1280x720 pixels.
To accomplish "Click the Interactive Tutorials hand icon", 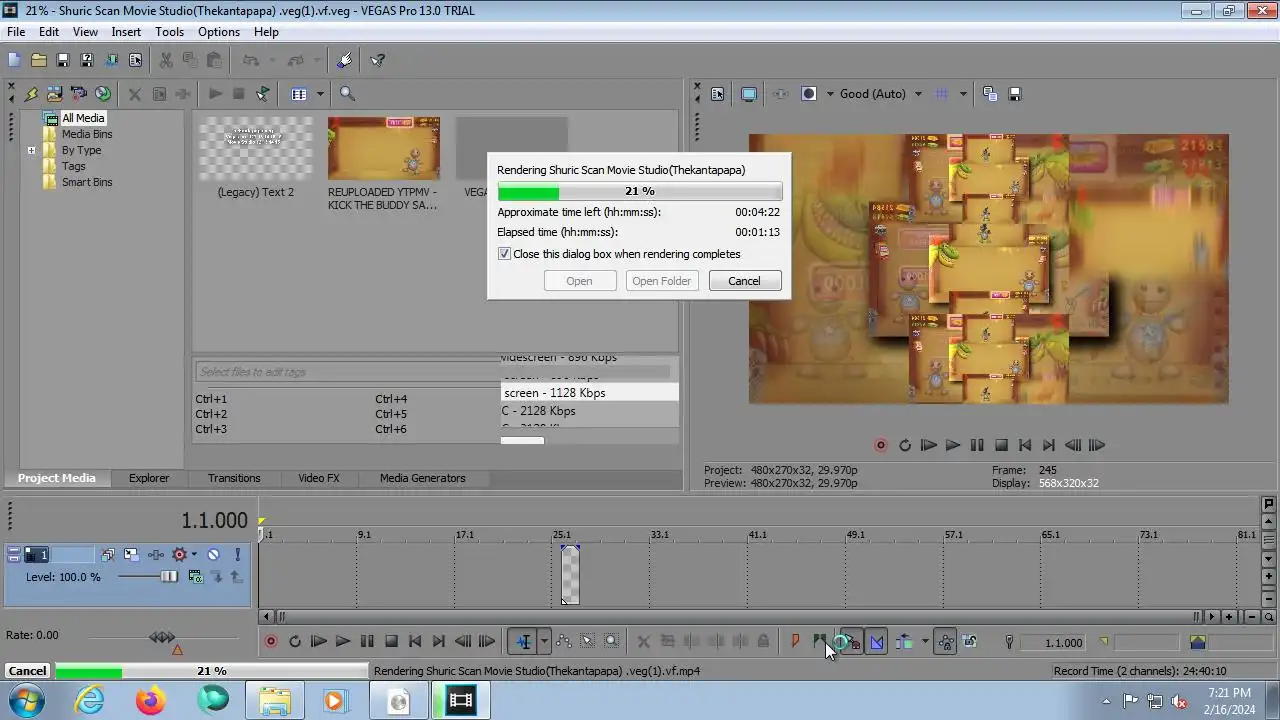I will (x=345, y=60).
